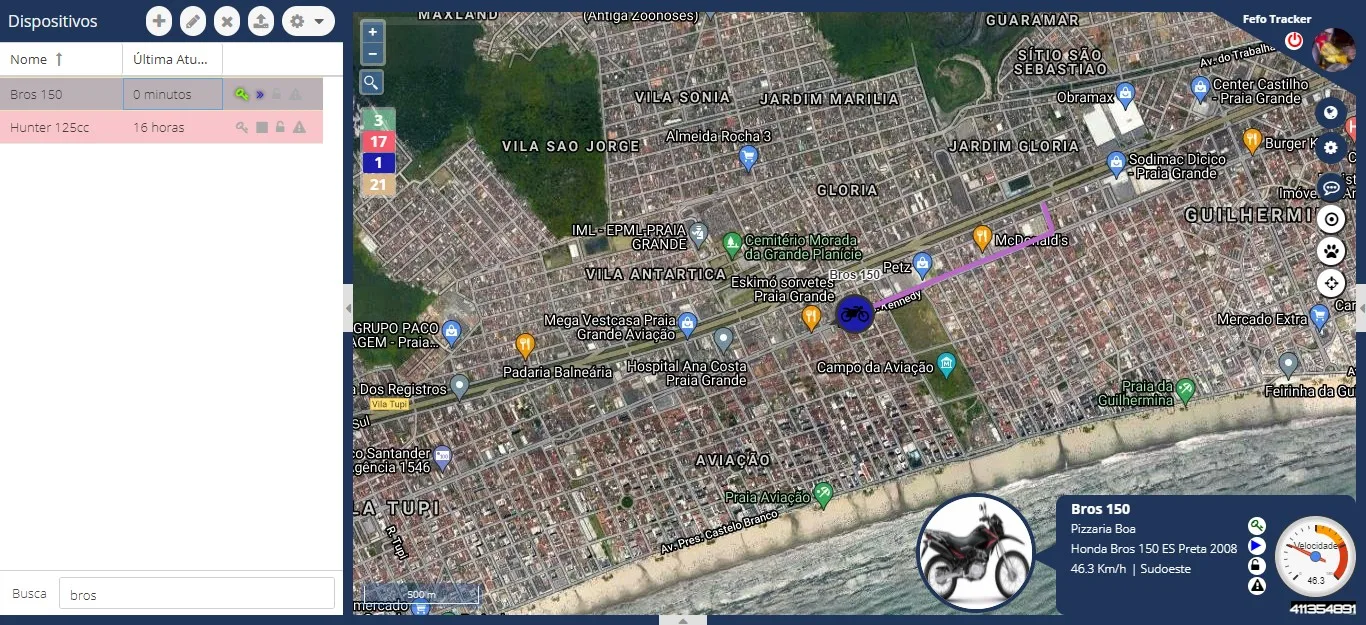Focus the Busca search field
The image size is (1366, 625).
(197, 593)
